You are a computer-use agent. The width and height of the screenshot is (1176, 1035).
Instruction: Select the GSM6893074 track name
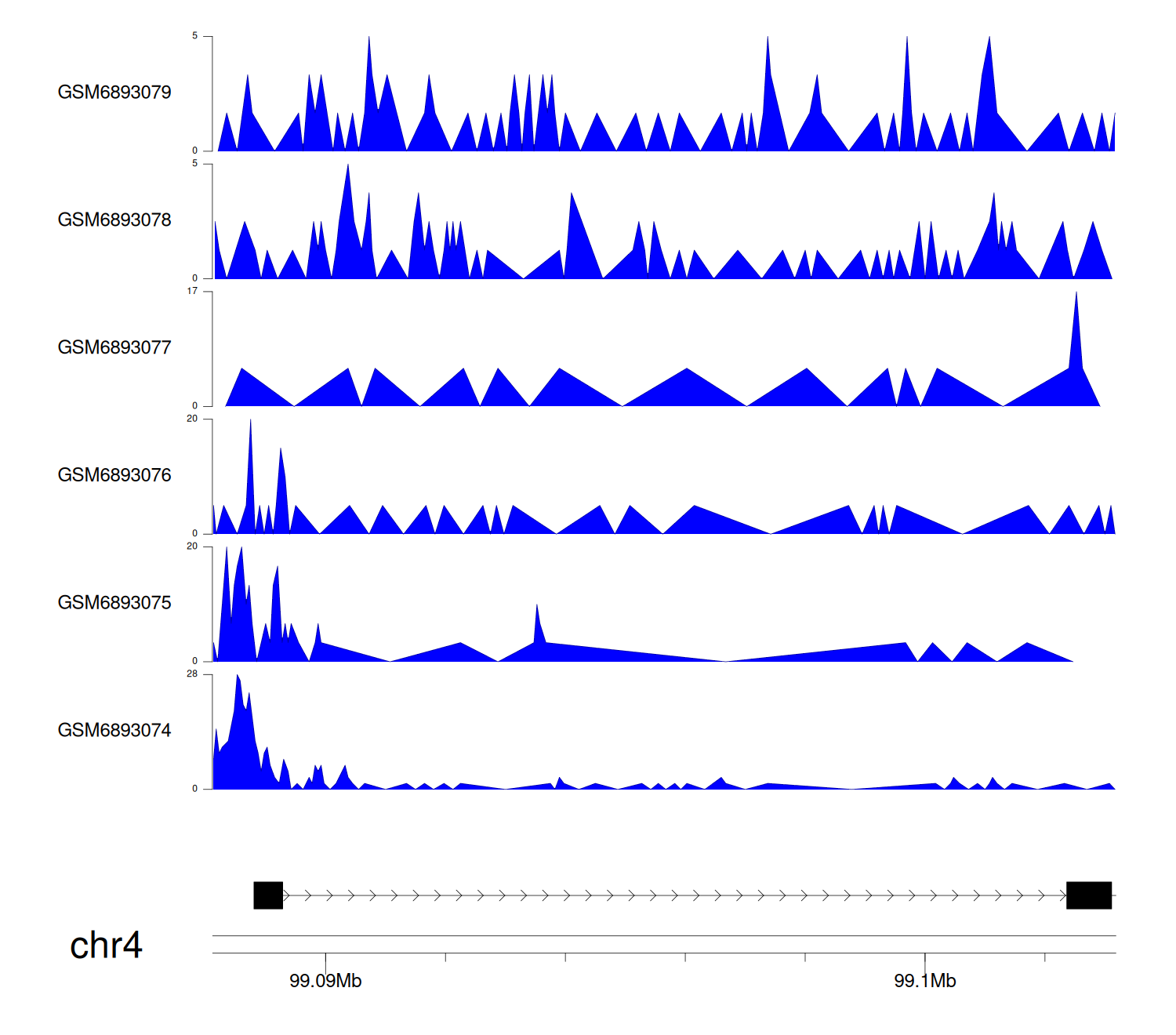(114, 731)
